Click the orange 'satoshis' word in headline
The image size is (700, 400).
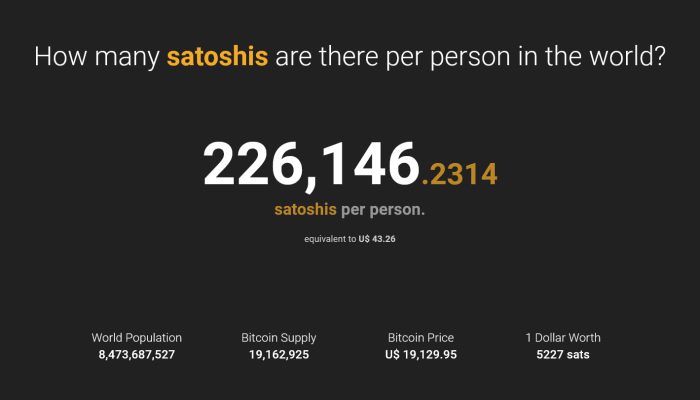[x=217, y=57]
